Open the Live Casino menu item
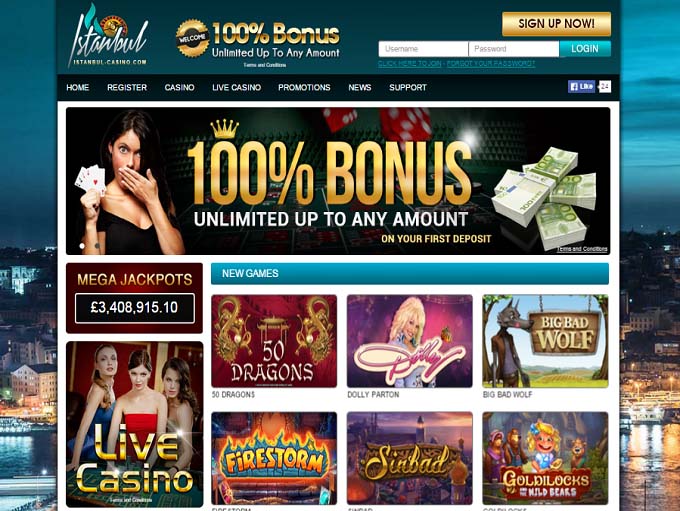 tap(236, 87)
